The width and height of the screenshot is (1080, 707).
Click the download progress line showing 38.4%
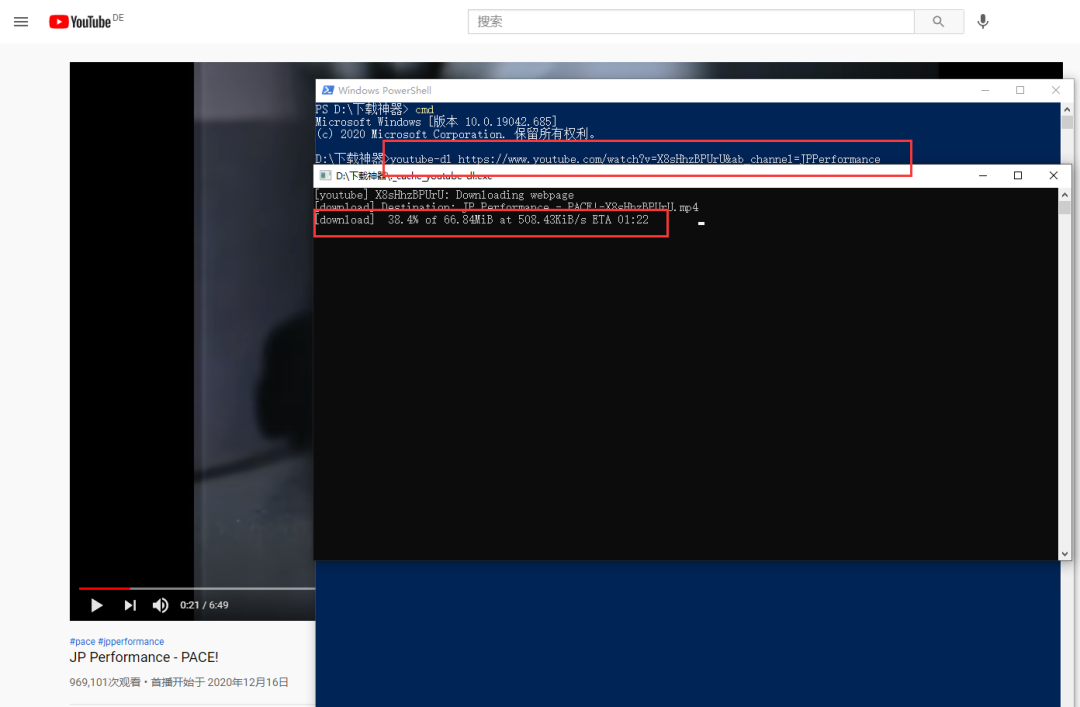pyautogui.click(x=481, y=220)
